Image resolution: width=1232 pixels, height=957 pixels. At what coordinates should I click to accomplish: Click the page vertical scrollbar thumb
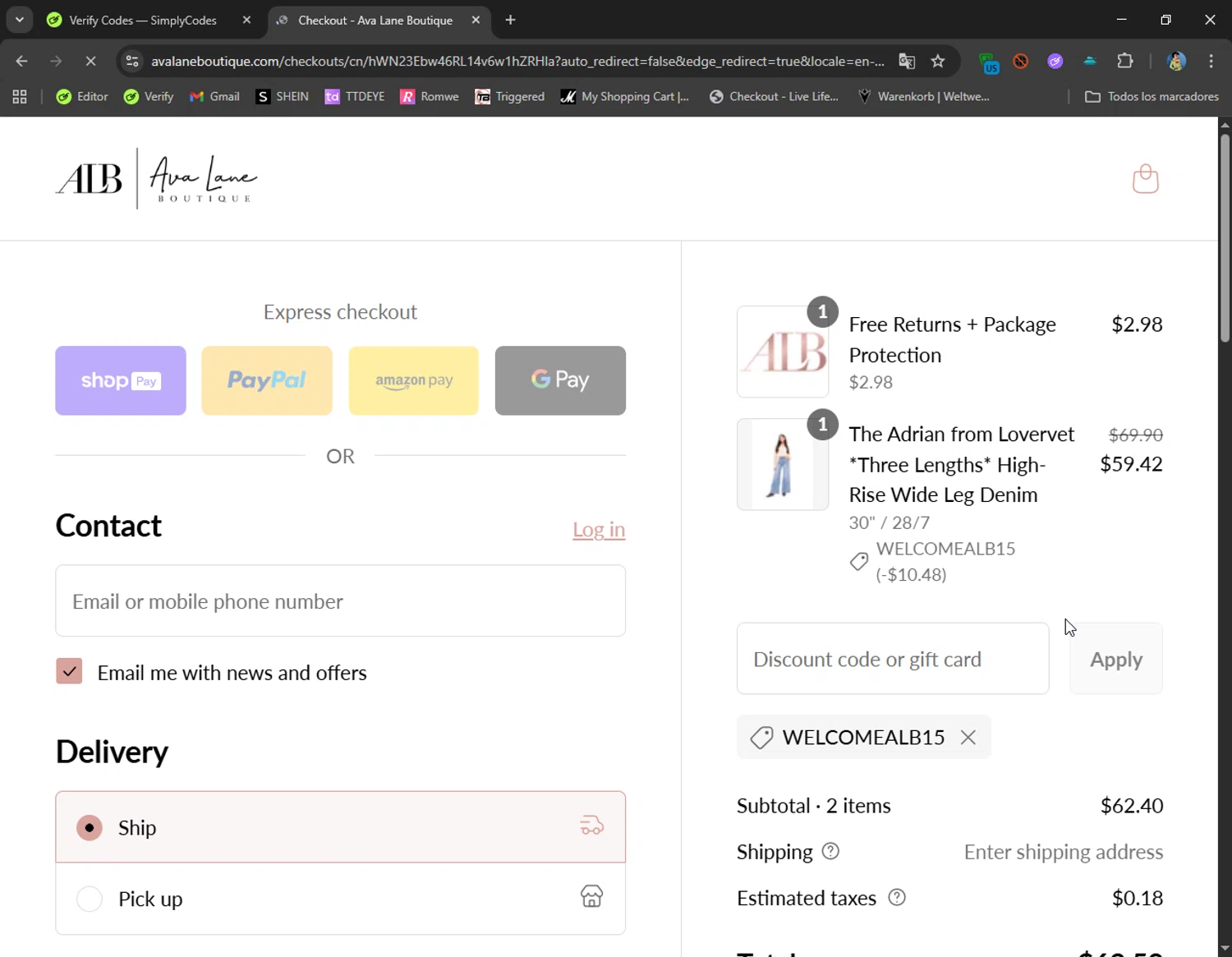pyautogui.click(x=1225, y=238)
